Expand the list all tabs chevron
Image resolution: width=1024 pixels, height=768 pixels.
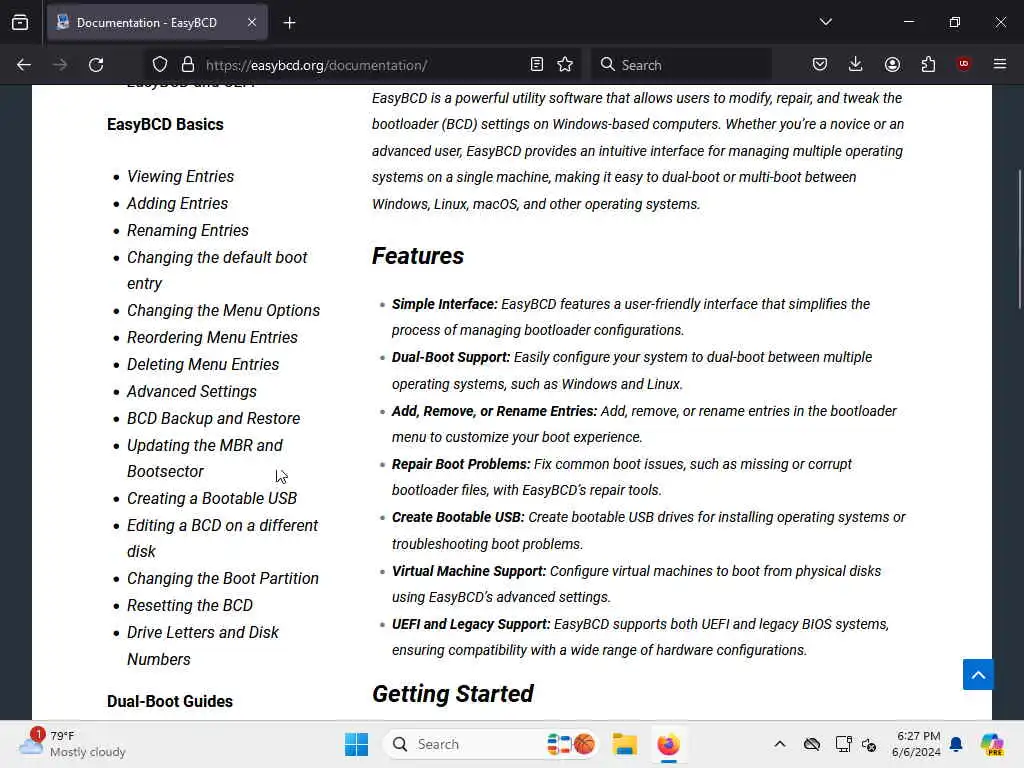coord(825,22)
